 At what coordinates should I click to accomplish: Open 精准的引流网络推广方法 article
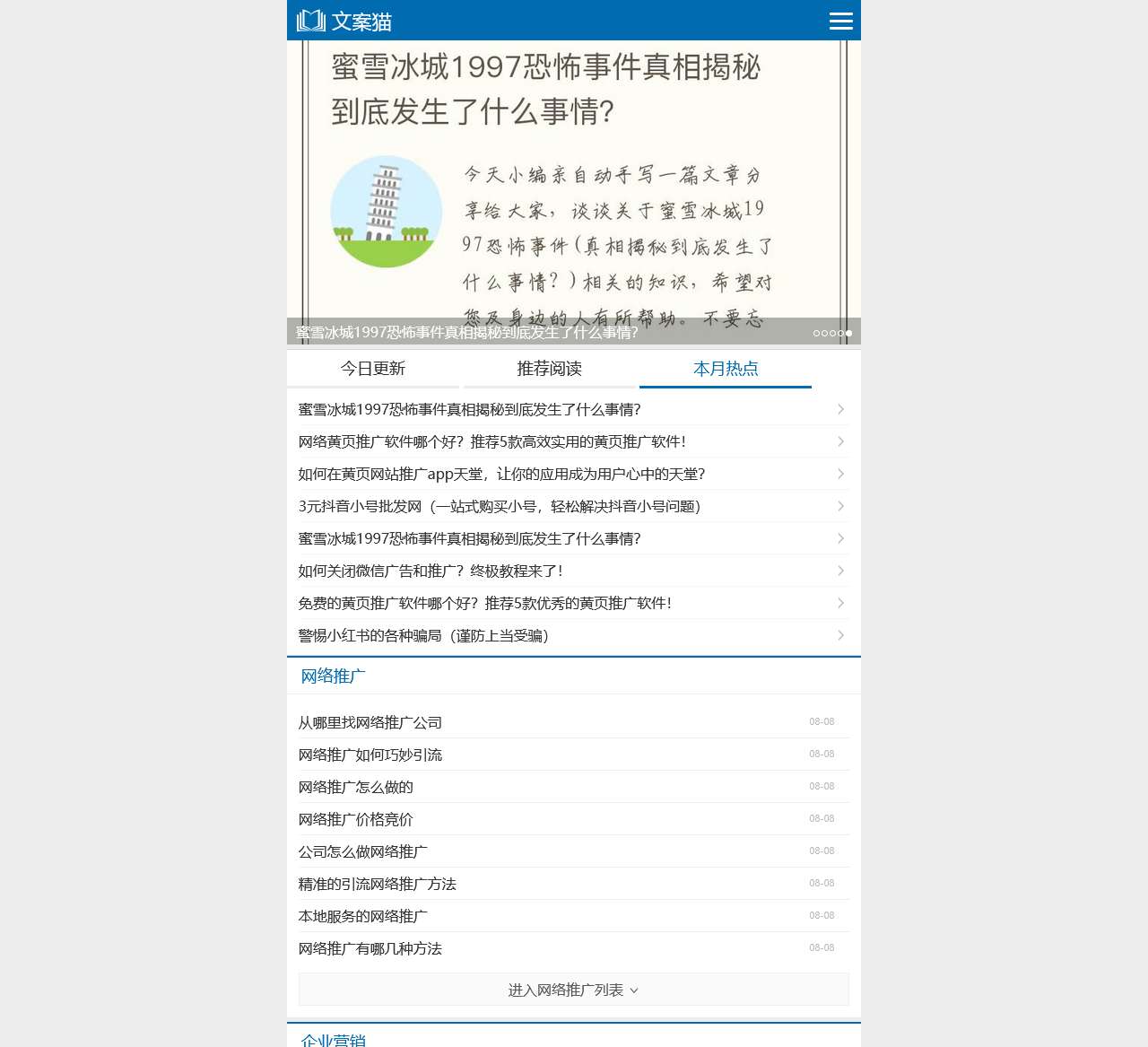tap(377, 884)
